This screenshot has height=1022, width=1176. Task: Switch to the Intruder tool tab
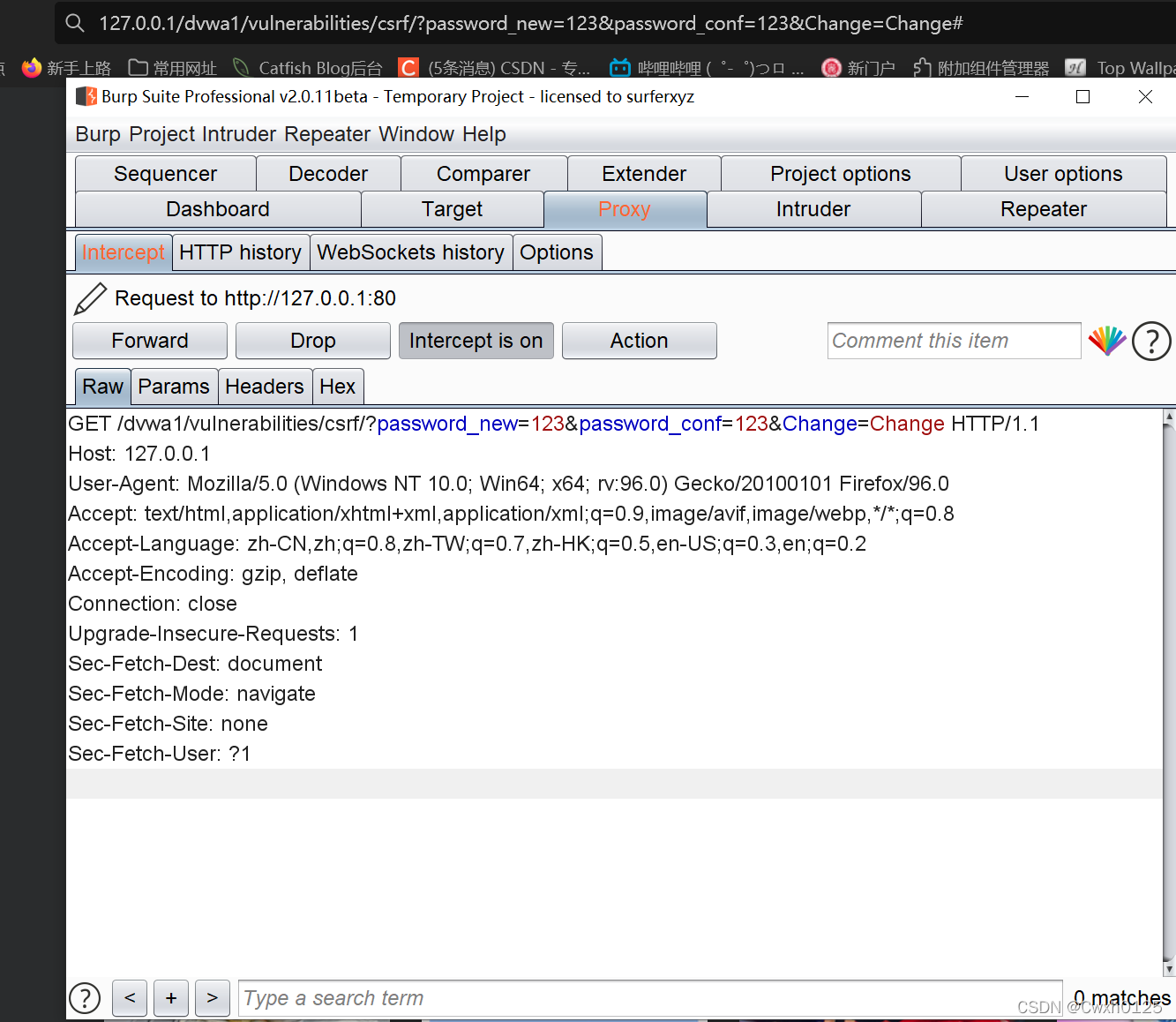point(813,209)
